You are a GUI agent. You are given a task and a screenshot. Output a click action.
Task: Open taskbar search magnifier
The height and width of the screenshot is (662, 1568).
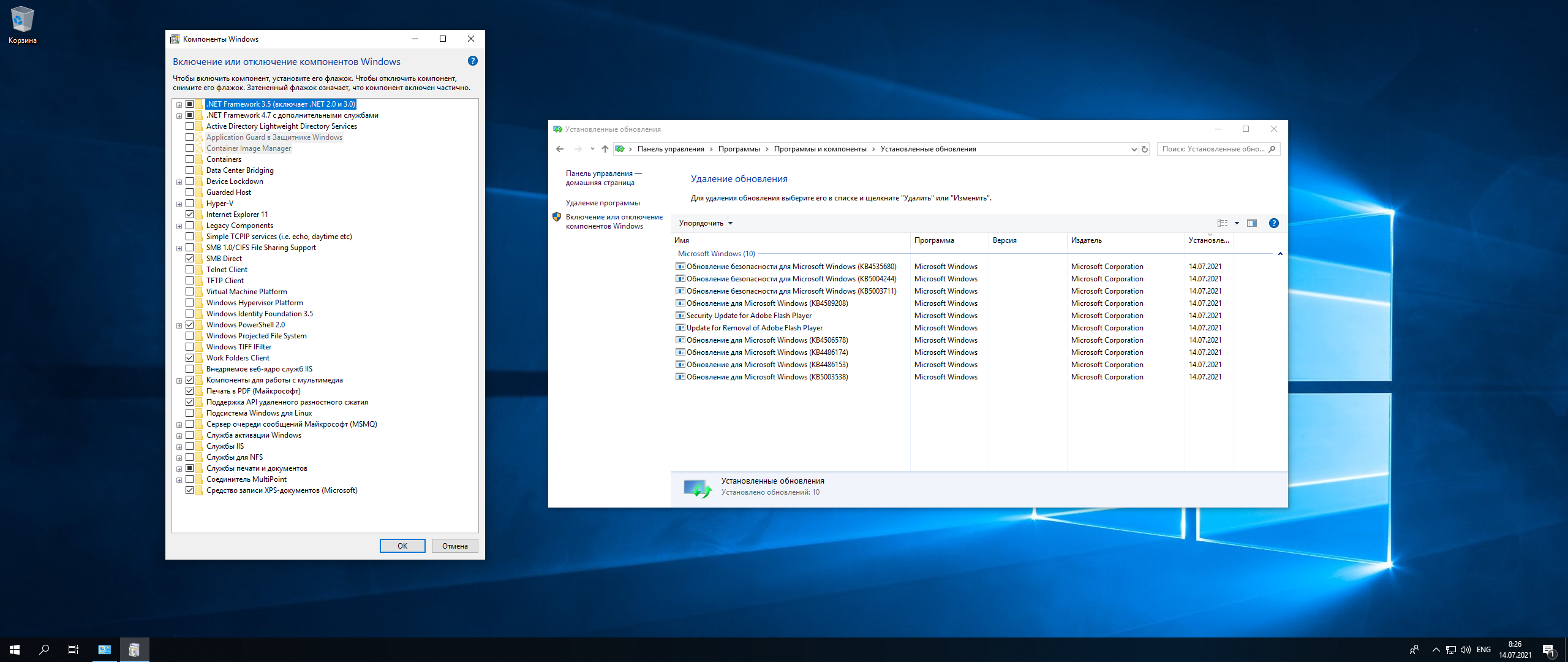44,650
